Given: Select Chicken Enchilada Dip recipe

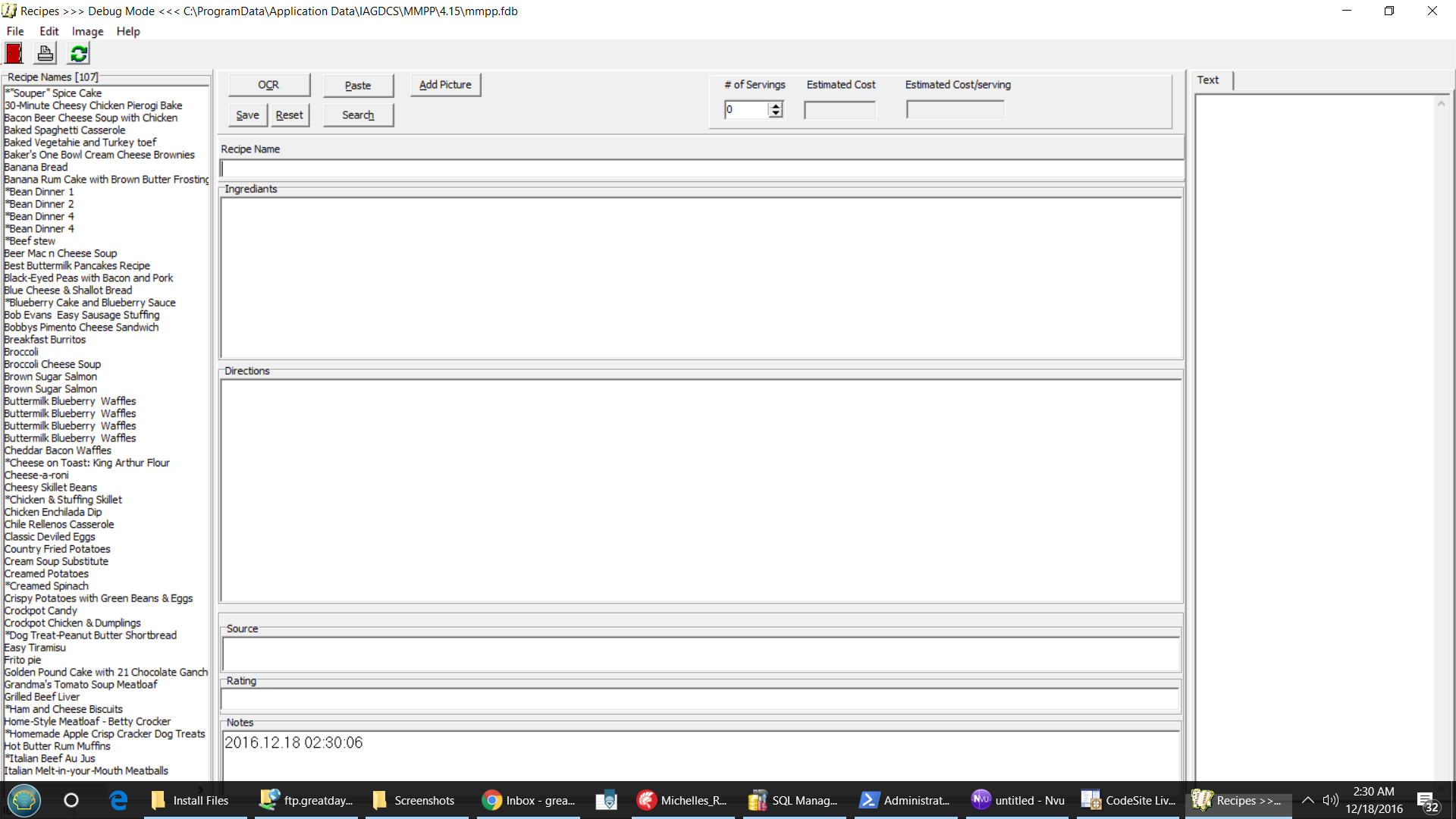Looking at the screenshot, I should point(52,512).
